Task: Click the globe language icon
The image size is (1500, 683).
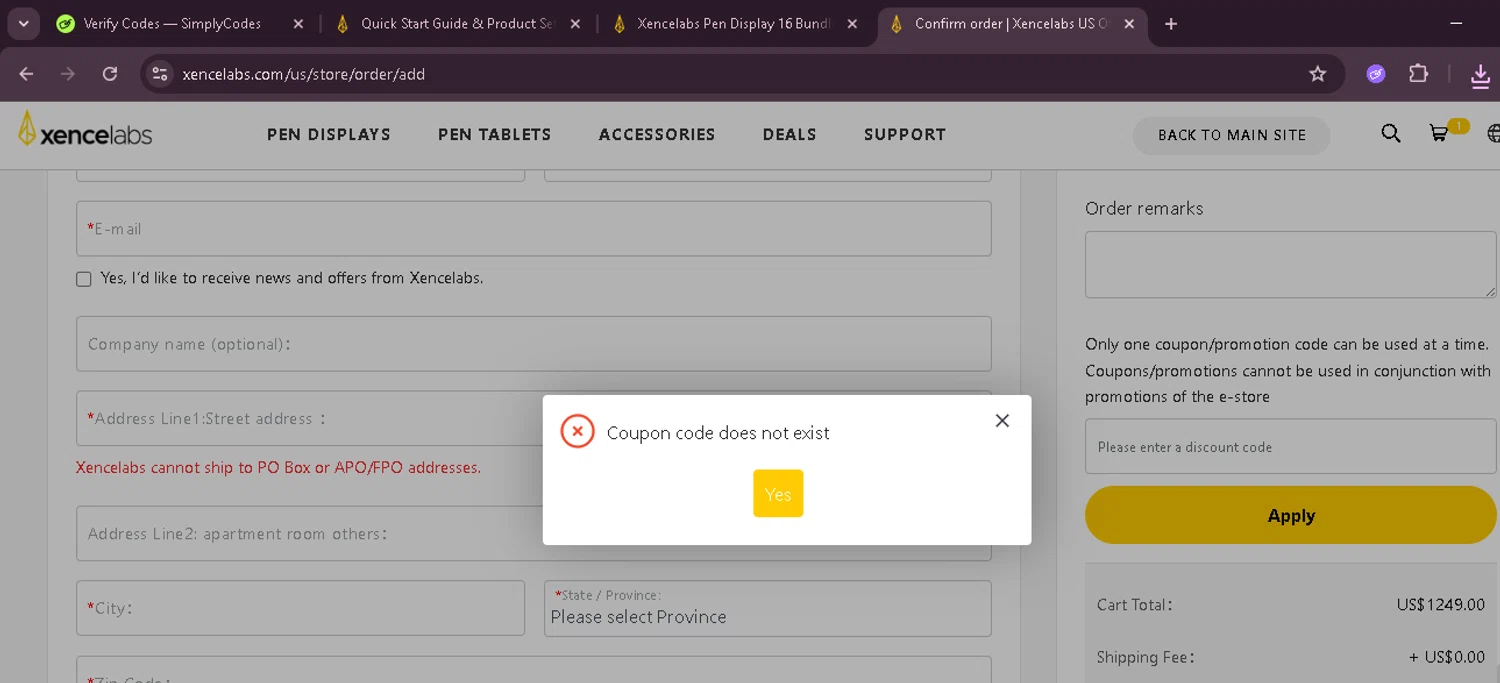Action: click(1493, 133)
